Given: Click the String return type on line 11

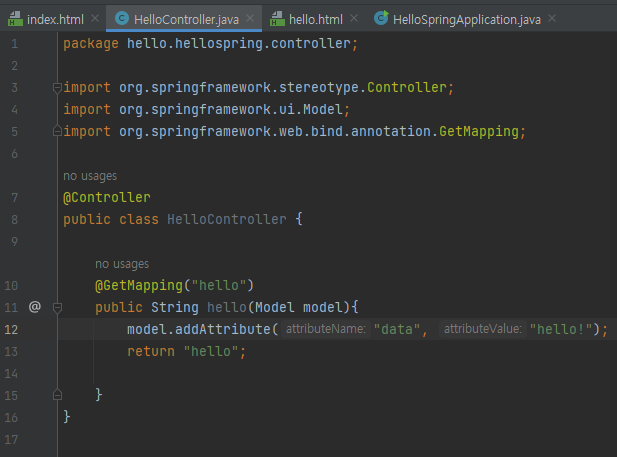Looking at the screenshot, I should tap(175, 307).
